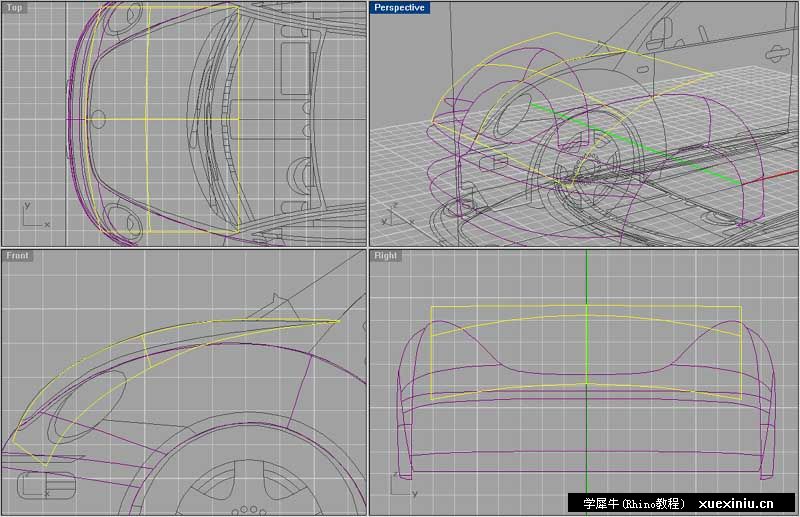Viewport: 800px width, 517px height.
Task: Activate the Top viewport title label
Action: 14,8
